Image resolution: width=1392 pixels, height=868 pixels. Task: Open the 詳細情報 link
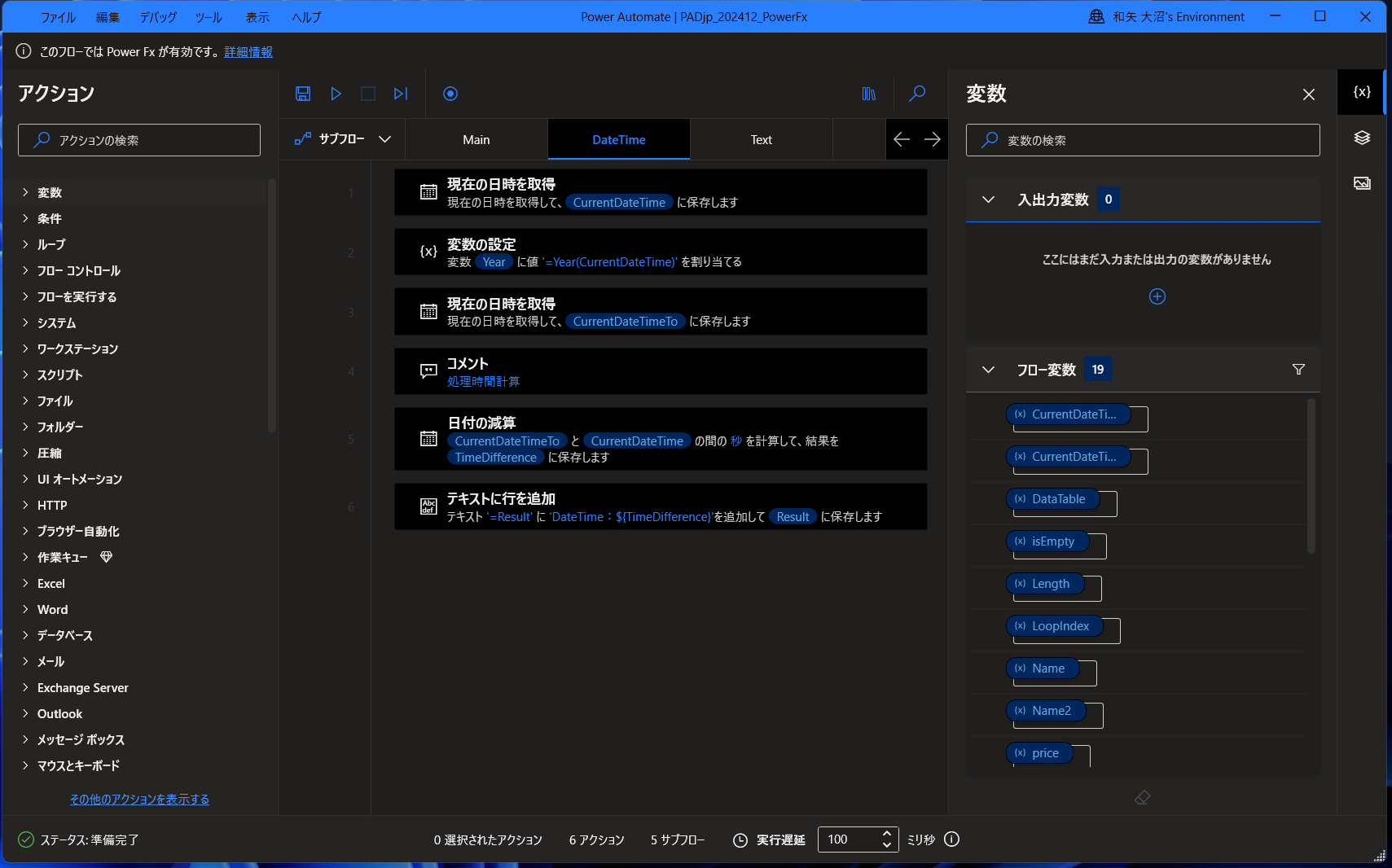click(x=248, y=51)
